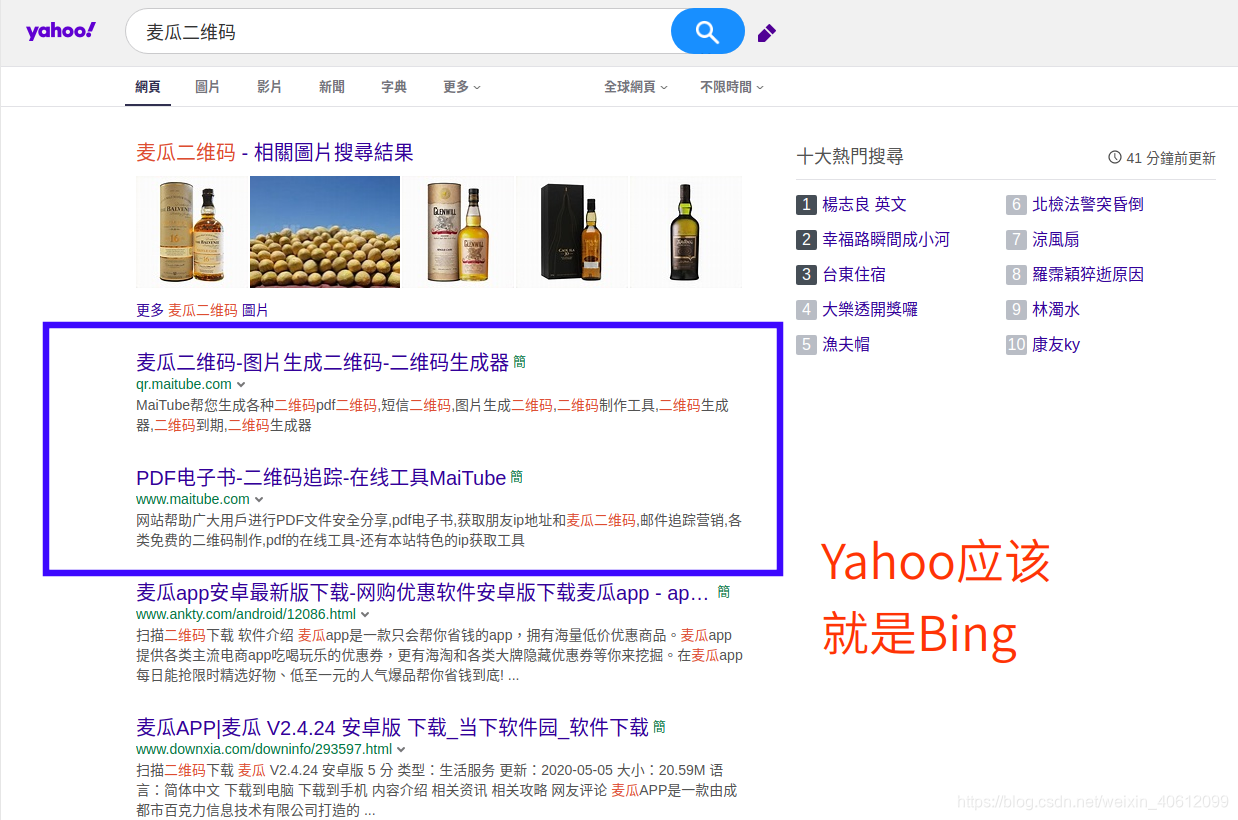This screenshot has width=1238, height=820.
Task: Open the soybeans image thumbnail
Action: click(325, 232)
